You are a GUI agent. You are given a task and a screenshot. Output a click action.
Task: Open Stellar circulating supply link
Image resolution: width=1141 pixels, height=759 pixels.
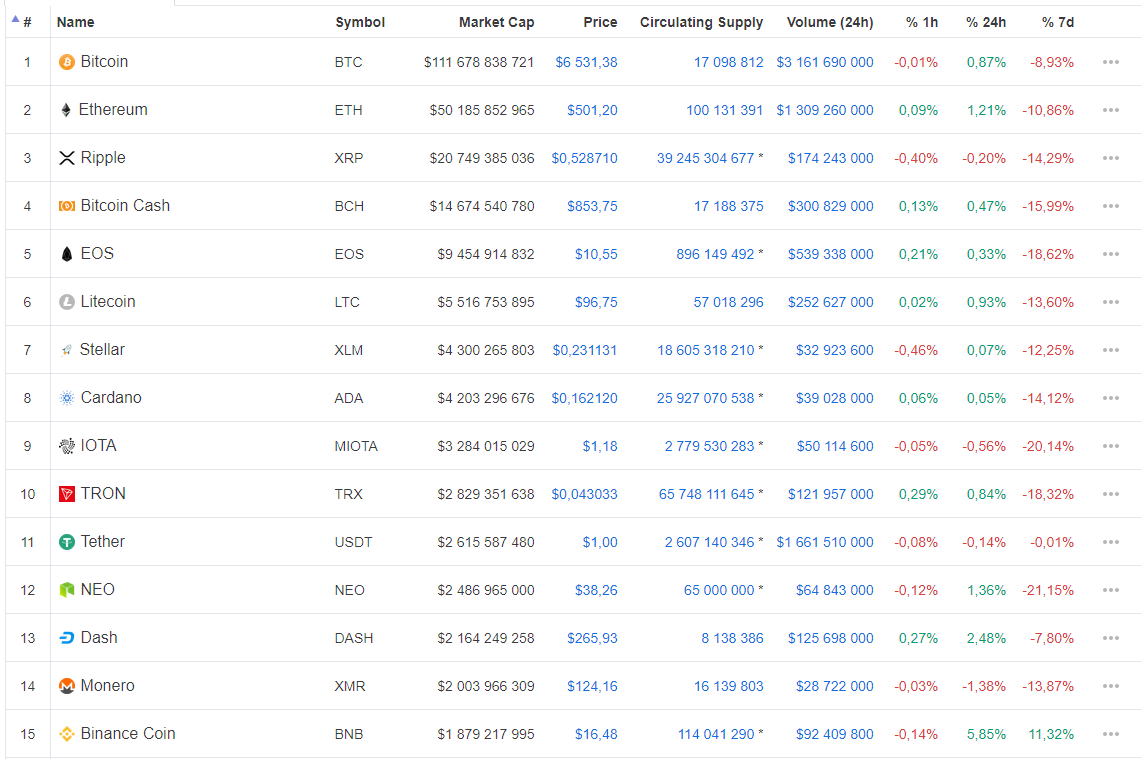(x=706, y=350)
